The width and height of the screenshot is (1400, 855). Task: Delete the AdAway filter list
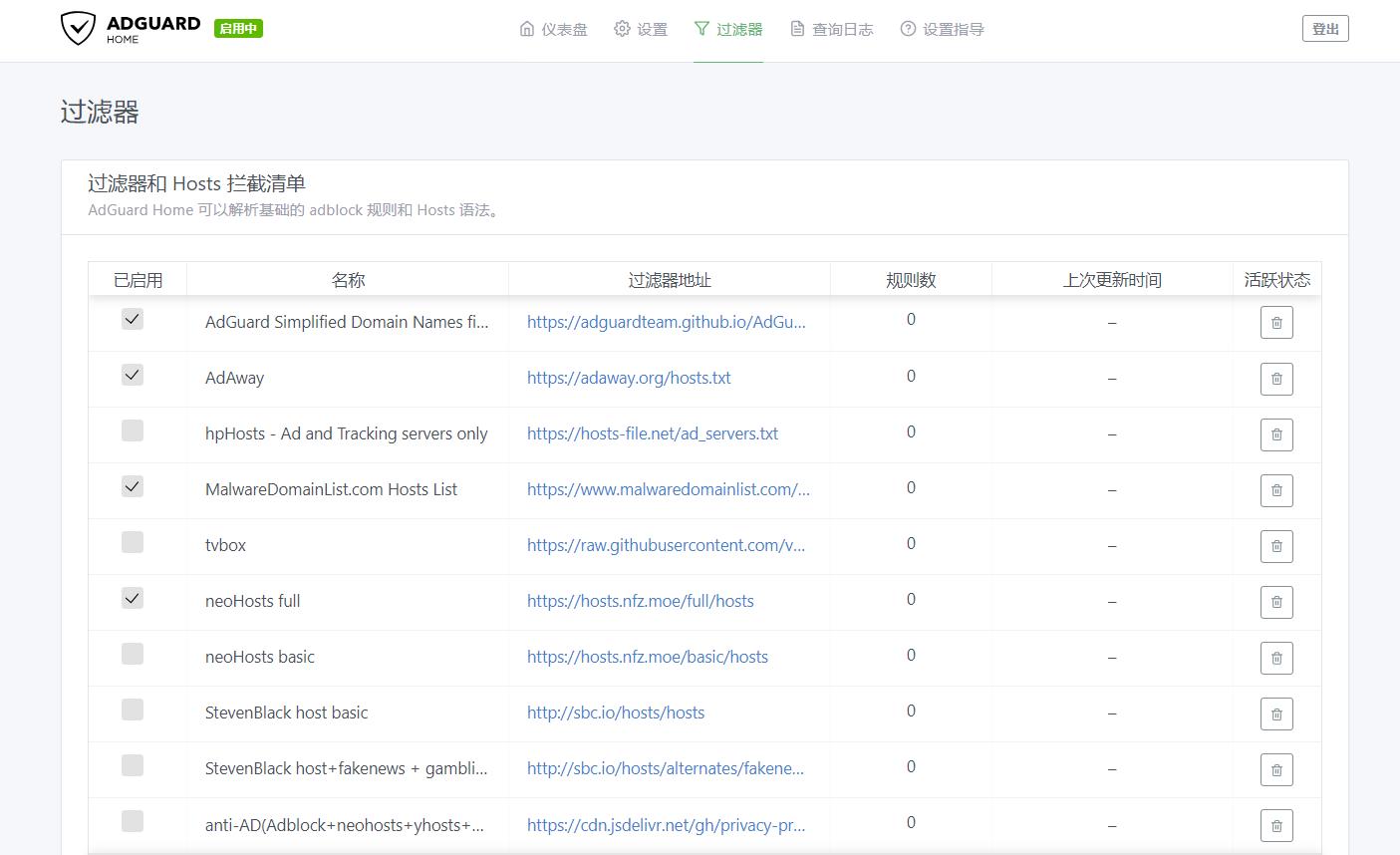click(1276, 379)
